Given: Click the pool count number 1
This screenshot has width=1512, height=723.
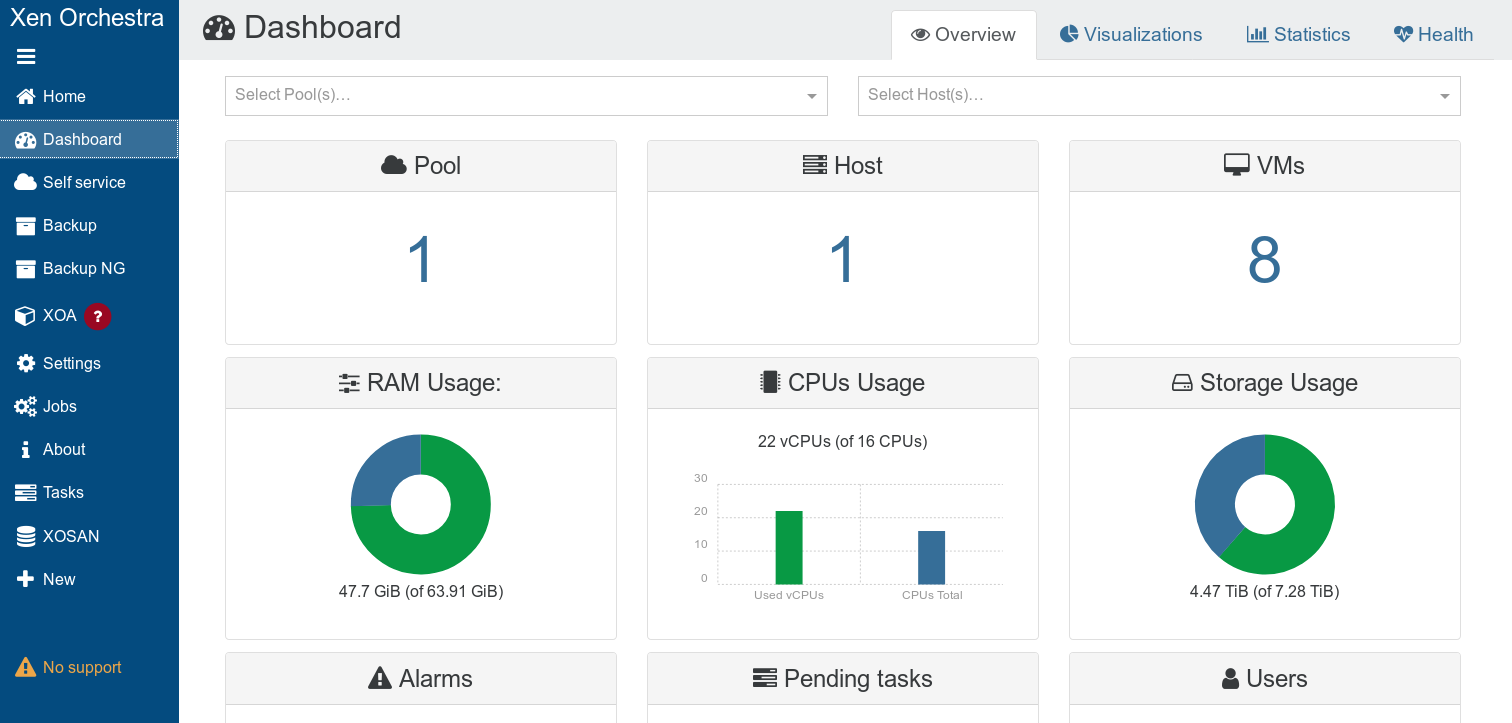Looking at the screenshot, I should coord(420,261).
